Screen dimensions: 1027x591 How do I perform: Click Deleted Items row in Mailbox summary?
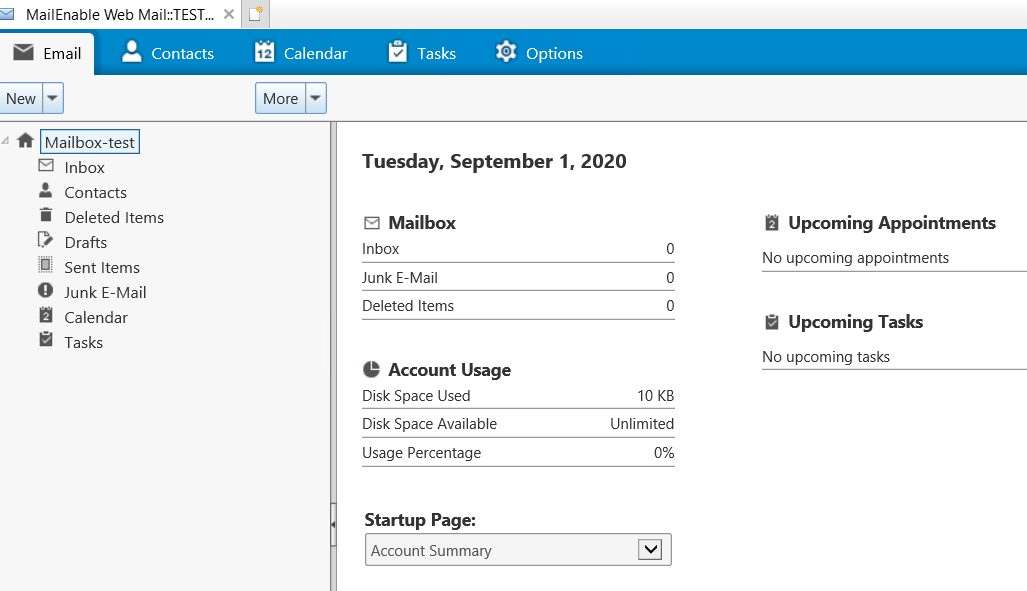point(518,306)
